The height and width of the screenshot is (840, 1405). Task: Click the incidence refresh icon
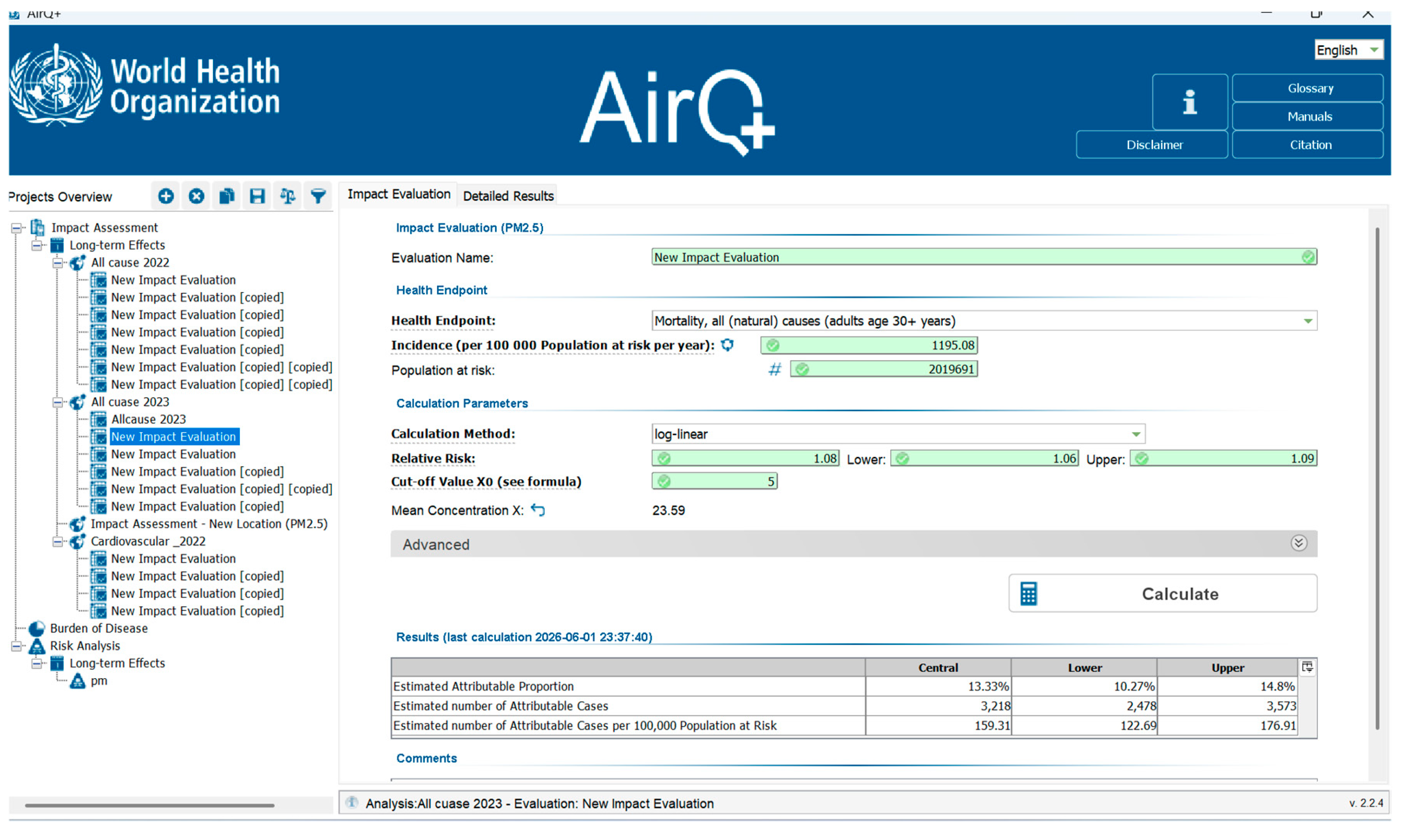coord(728,345)
